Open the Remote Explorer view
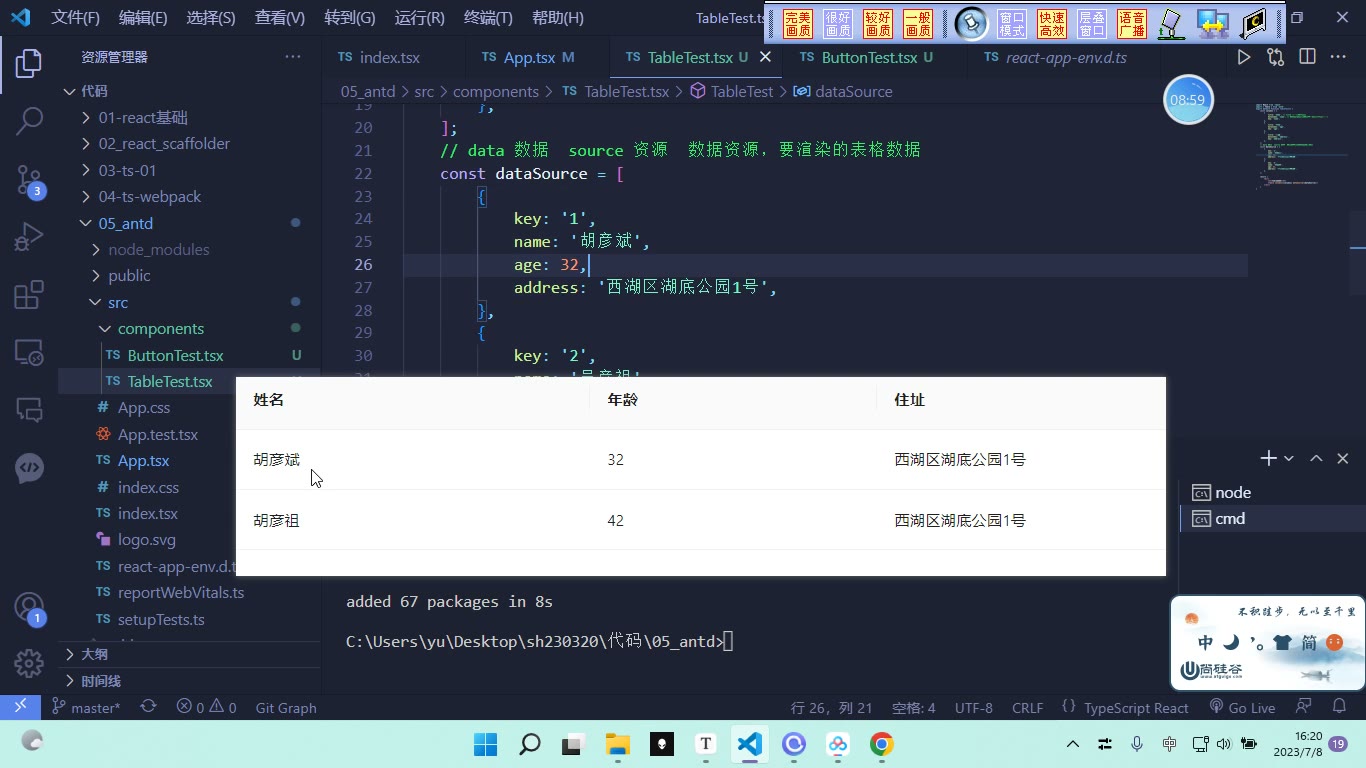This screenshot has height=768, width=1366. pos(29,352)
